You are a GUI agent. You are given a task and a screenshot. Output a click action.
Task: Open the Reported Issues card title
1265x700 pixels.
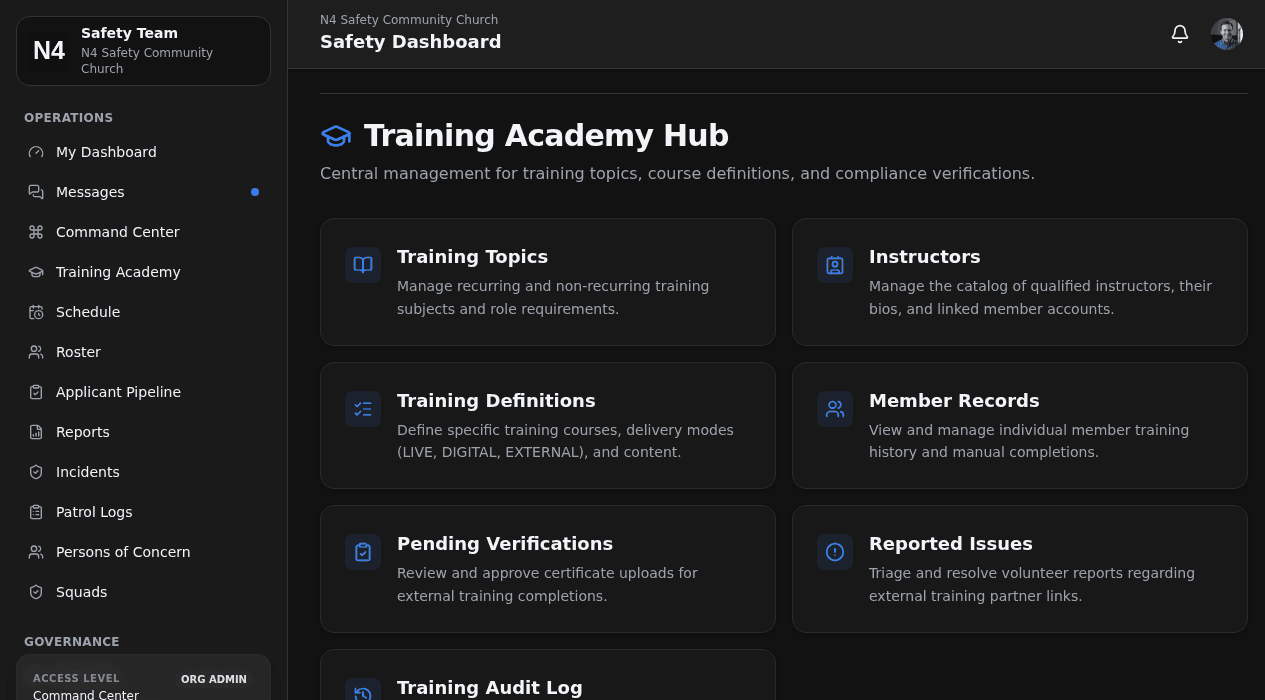950,544
